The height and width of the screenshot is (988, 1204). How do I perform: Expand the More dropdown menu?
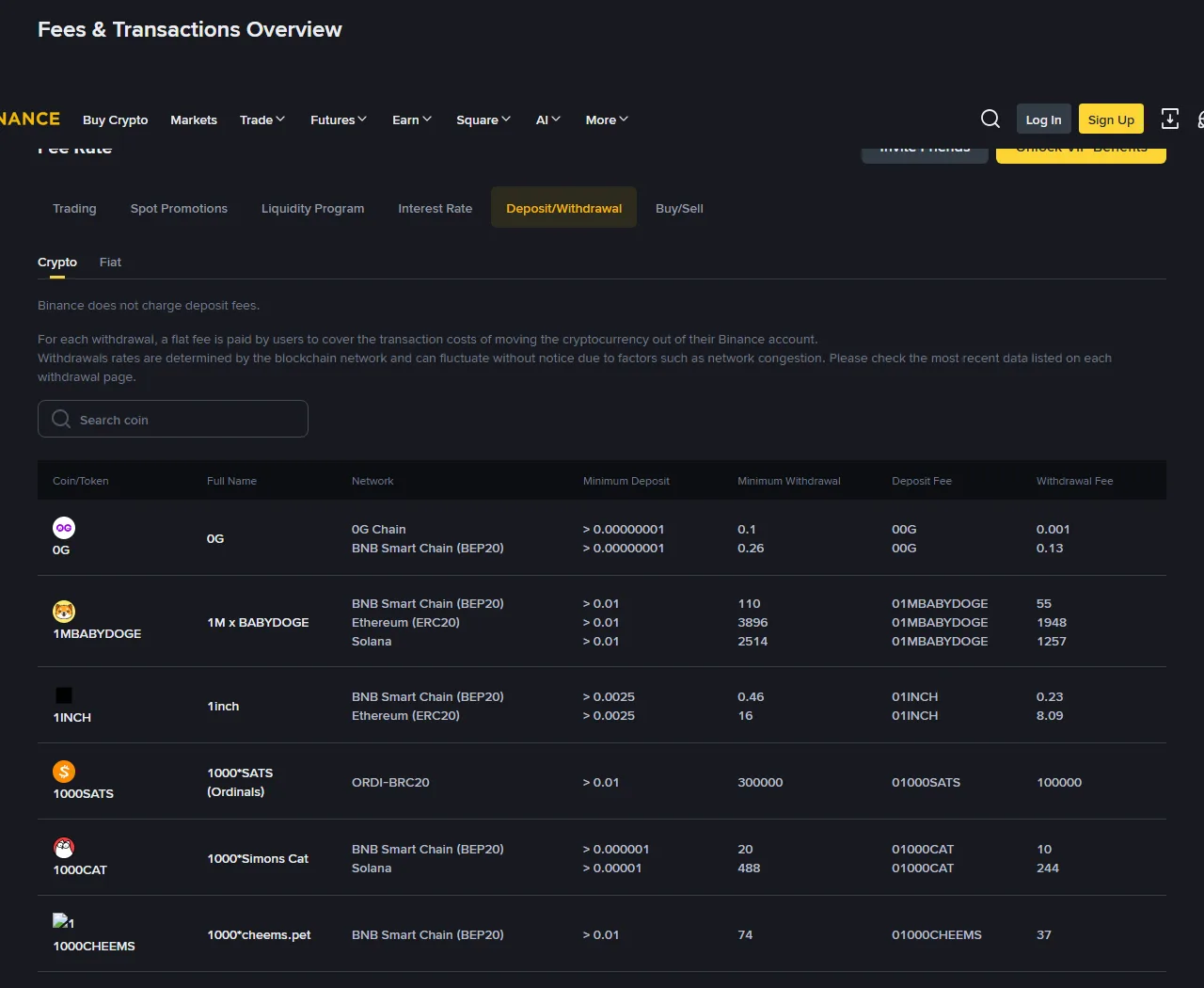607,120
